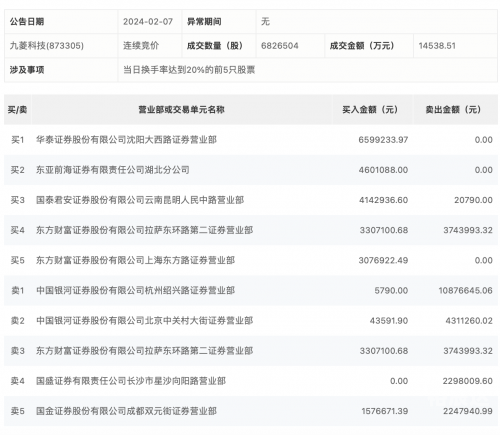Select the buy amount 1576671.39
This screenshot has height=435, width=500.
tap(385, 411)
